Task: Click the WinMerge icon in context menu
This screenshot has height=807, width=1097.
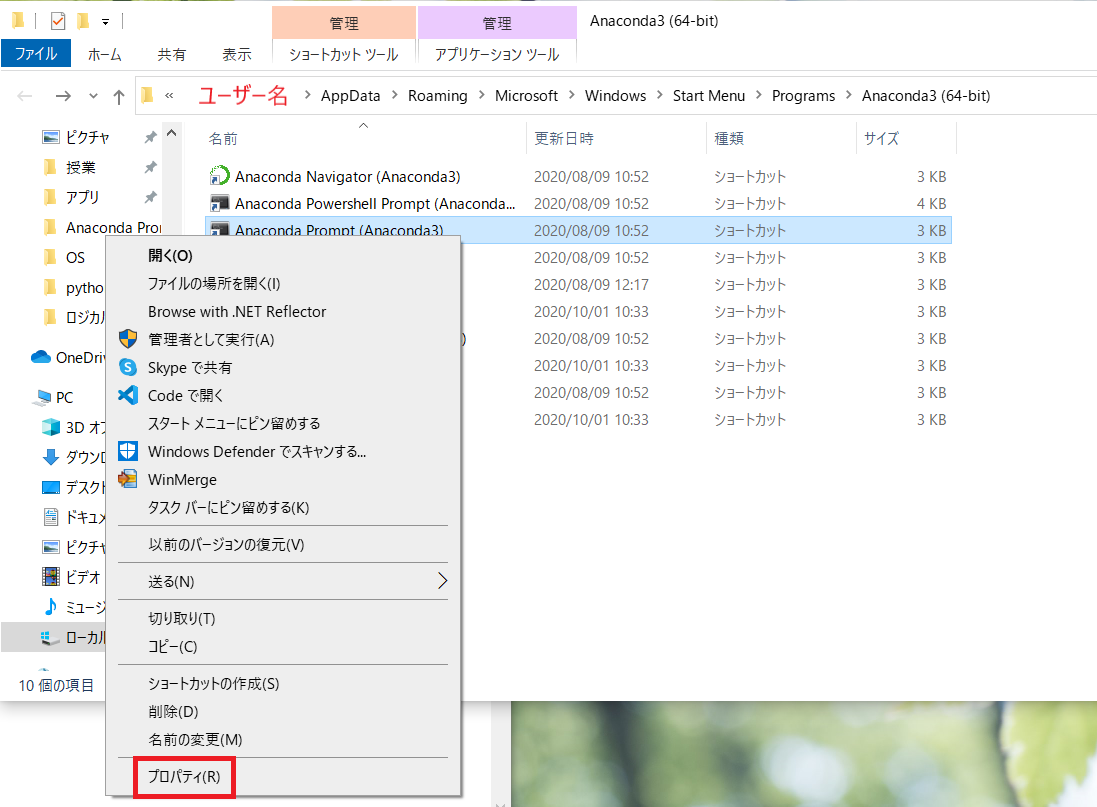Action: tap(128, 479)
